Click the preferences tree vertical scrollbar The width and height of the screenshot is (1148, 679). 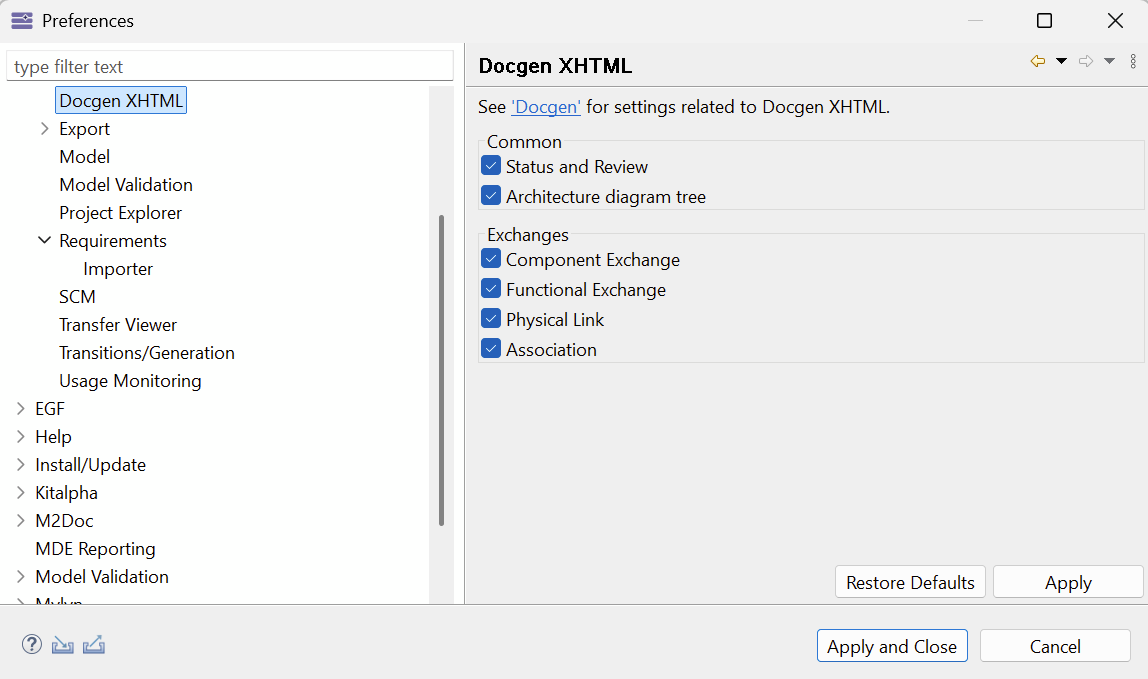point(441,370)
